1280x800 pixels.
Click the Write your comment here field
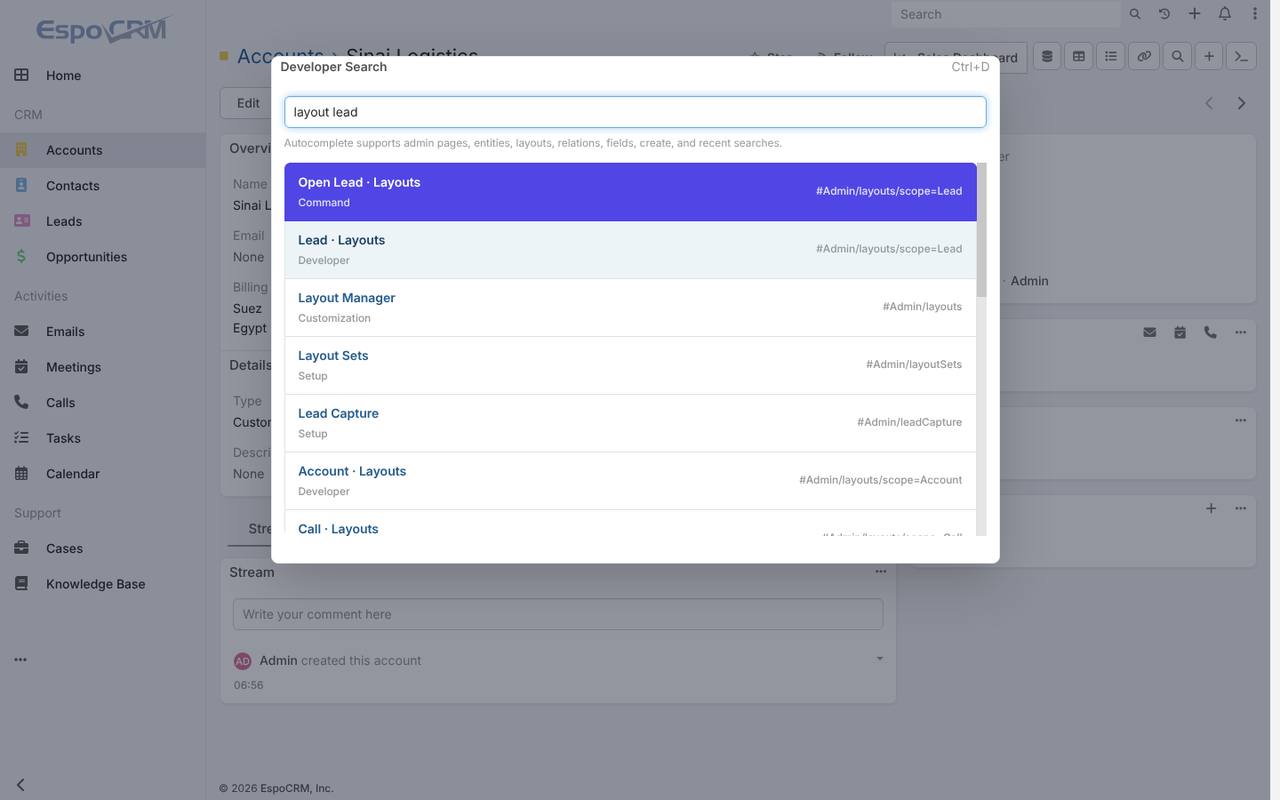[x=558, y=614]
